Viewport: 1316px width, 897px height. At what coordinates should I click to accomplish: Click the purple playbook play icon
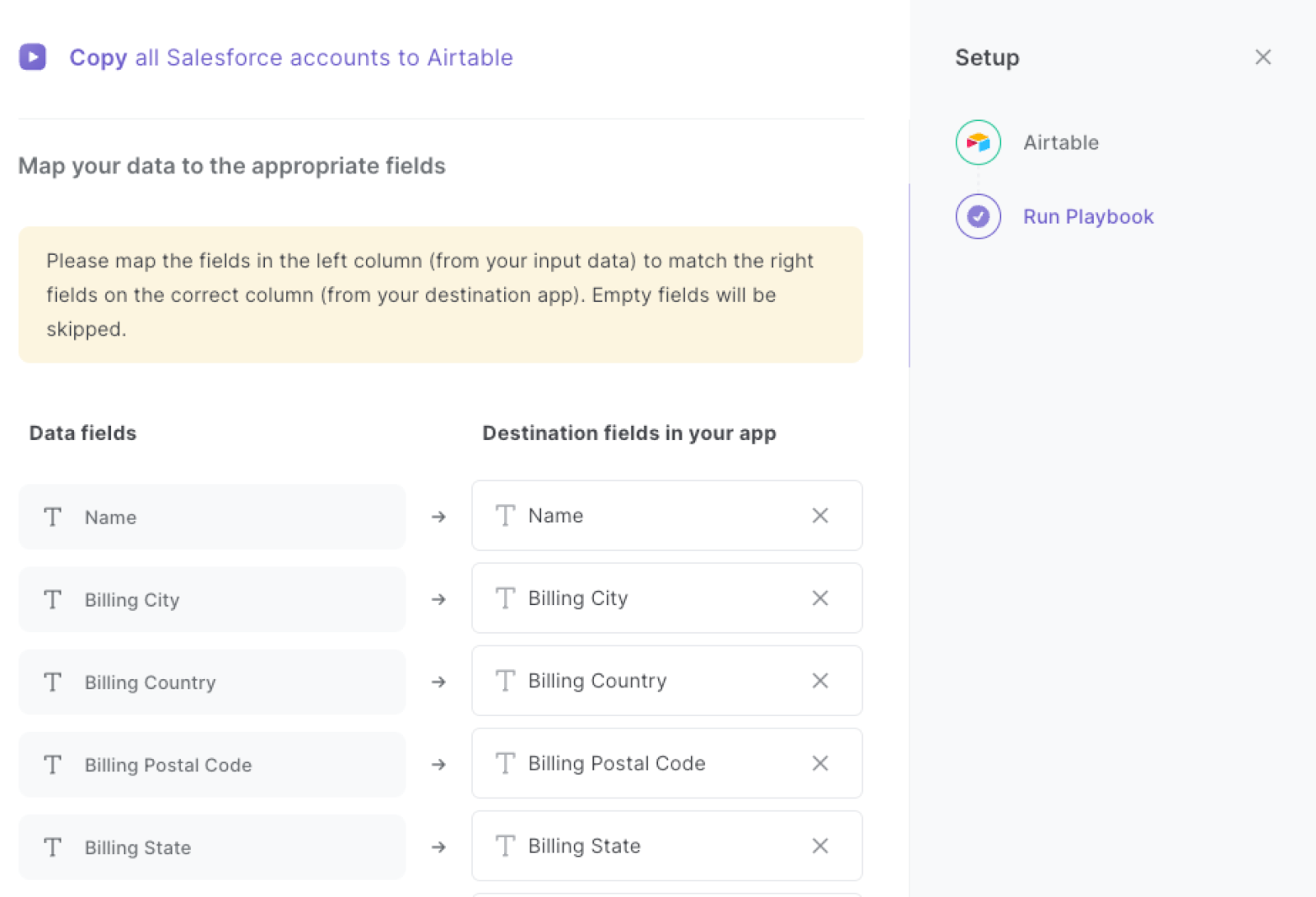tap(33, 57)
